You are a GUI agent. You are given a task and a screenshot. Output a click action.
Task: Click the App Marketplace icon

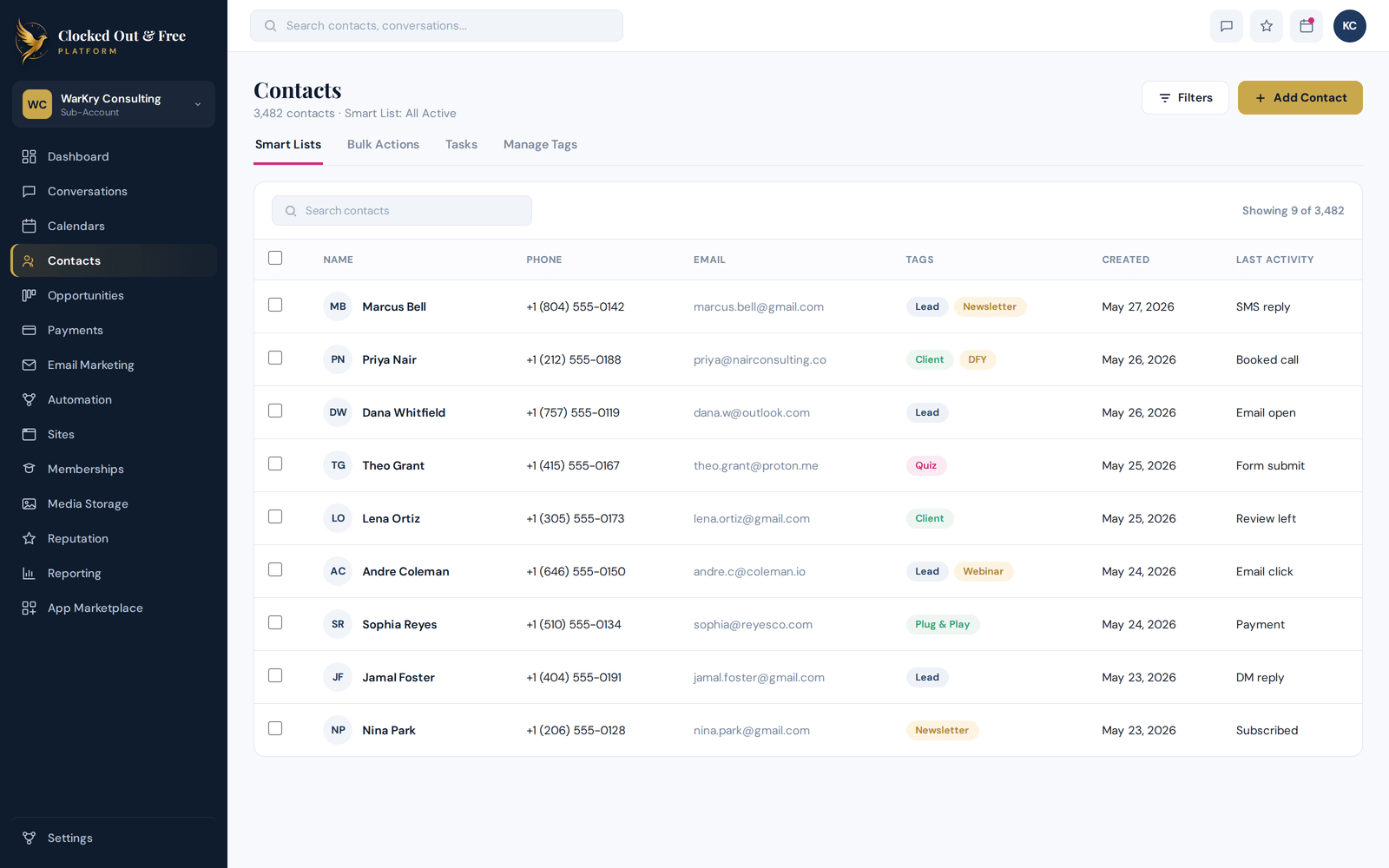(x=29, y=608)
